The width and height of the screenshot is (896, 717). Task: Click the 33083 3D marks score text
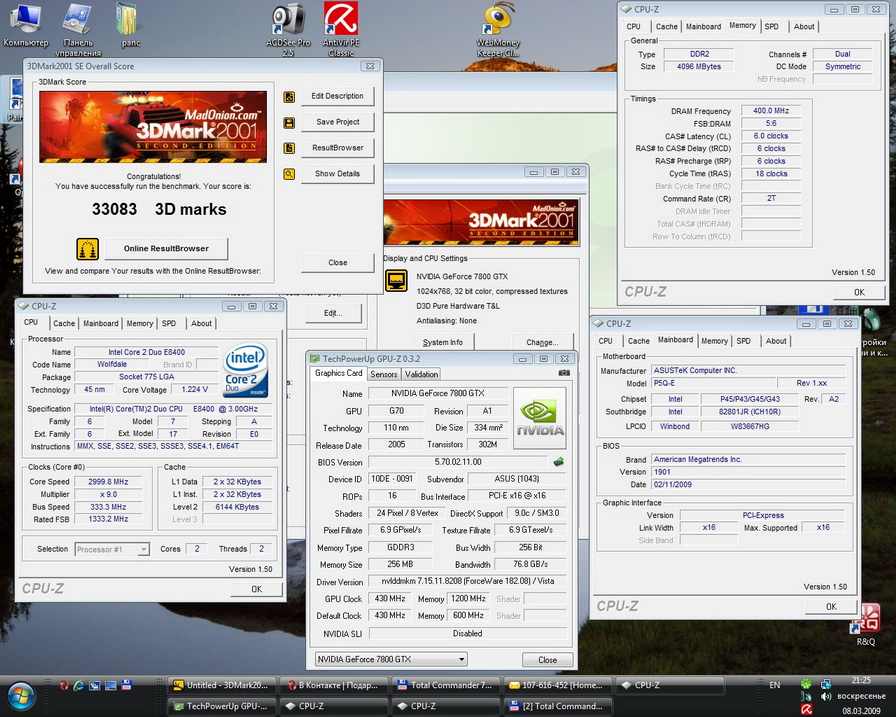click(x=159, y=209)
